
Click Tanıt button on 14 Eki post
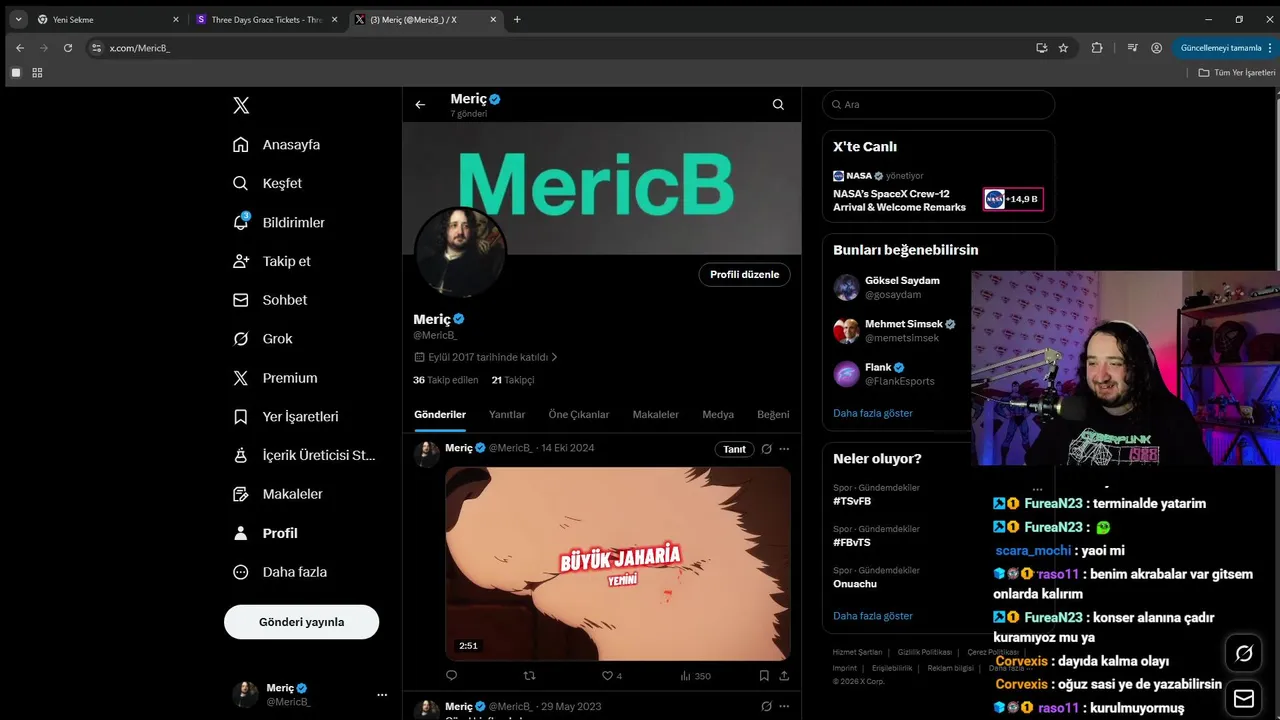click(734, 449)
